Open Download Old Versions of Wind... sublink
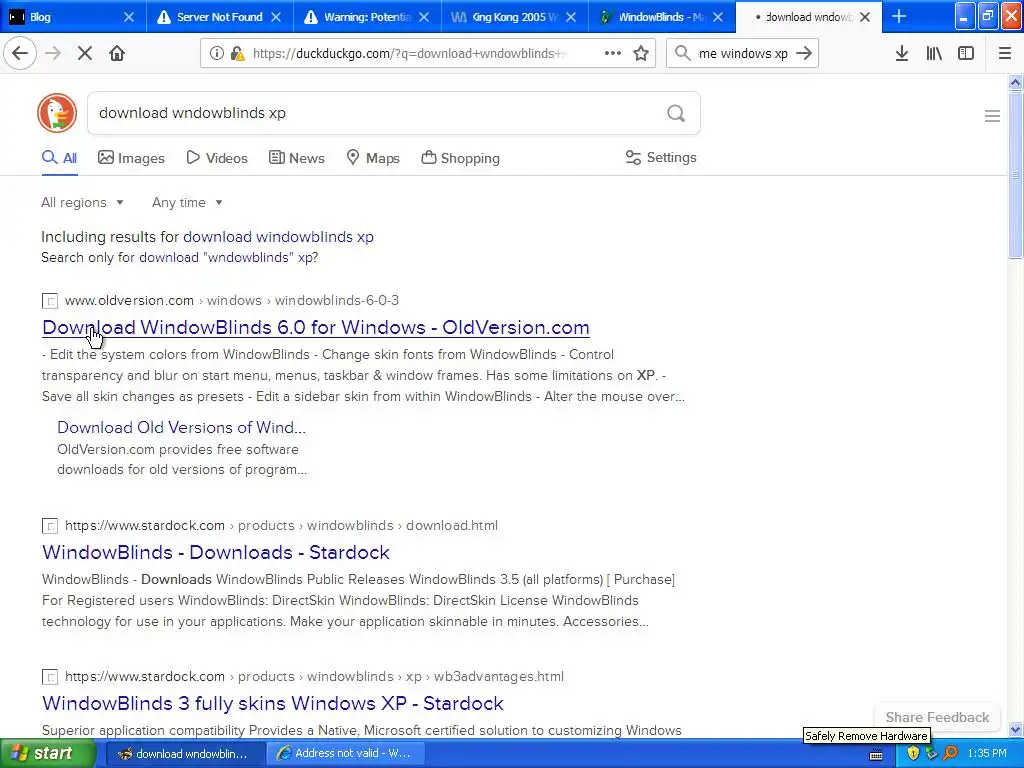Image resolution: width=1024 pixels, height=768 pixels. coord(181,427)
